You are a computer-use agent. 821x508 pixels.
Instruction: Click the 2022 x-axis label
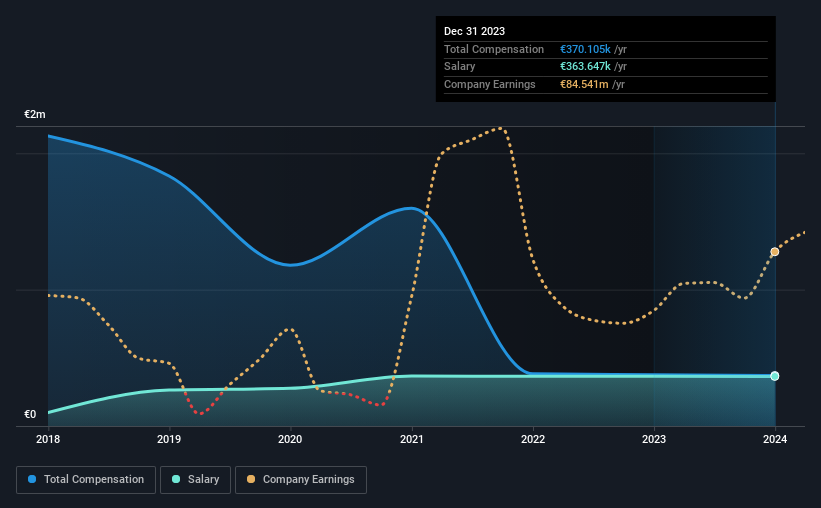click(x=533, y=439)
